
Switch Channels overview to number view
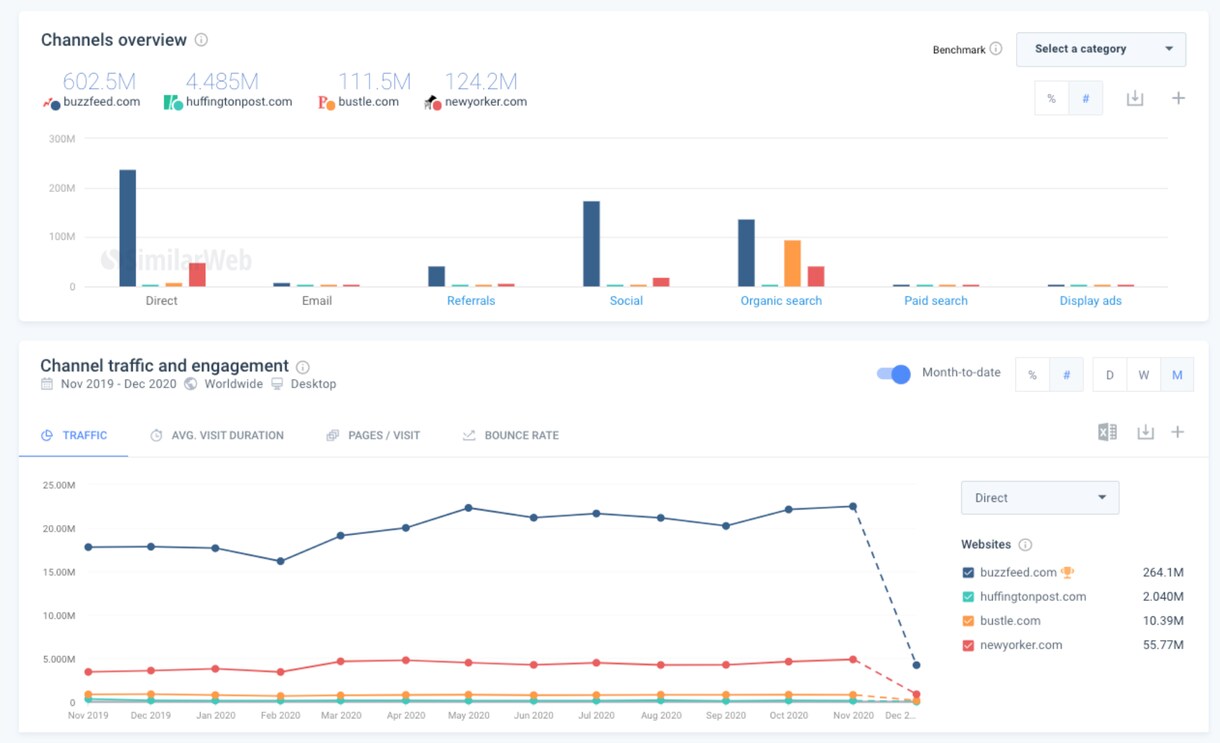coord(1085,99)
